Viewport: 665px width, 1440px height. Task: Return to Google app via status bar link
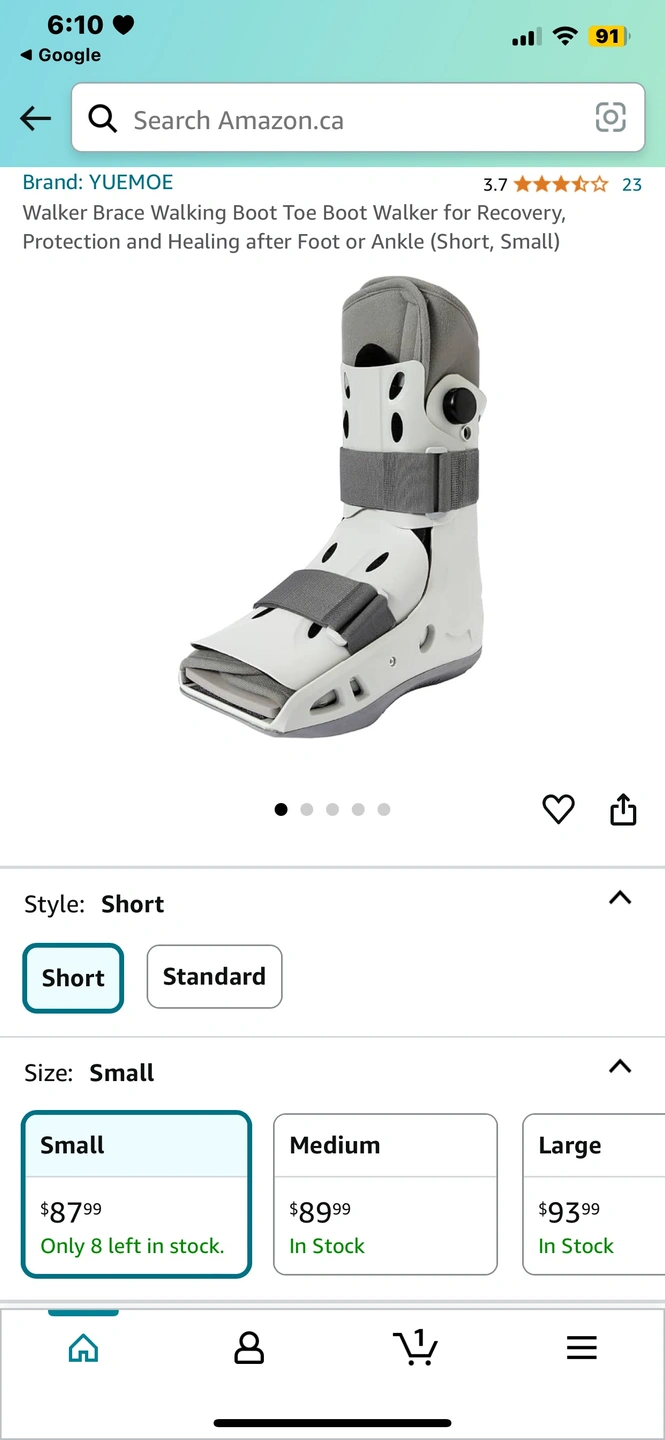coord(60,55)
